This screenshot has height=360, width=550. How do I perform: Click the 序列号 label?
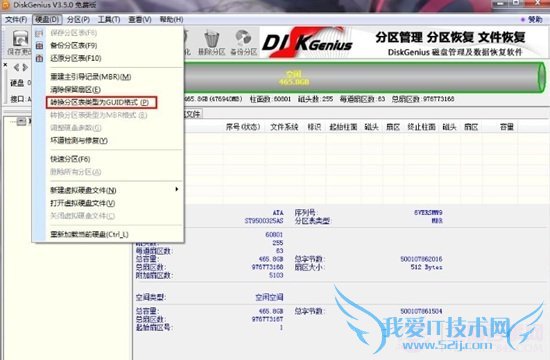(306, 213)
